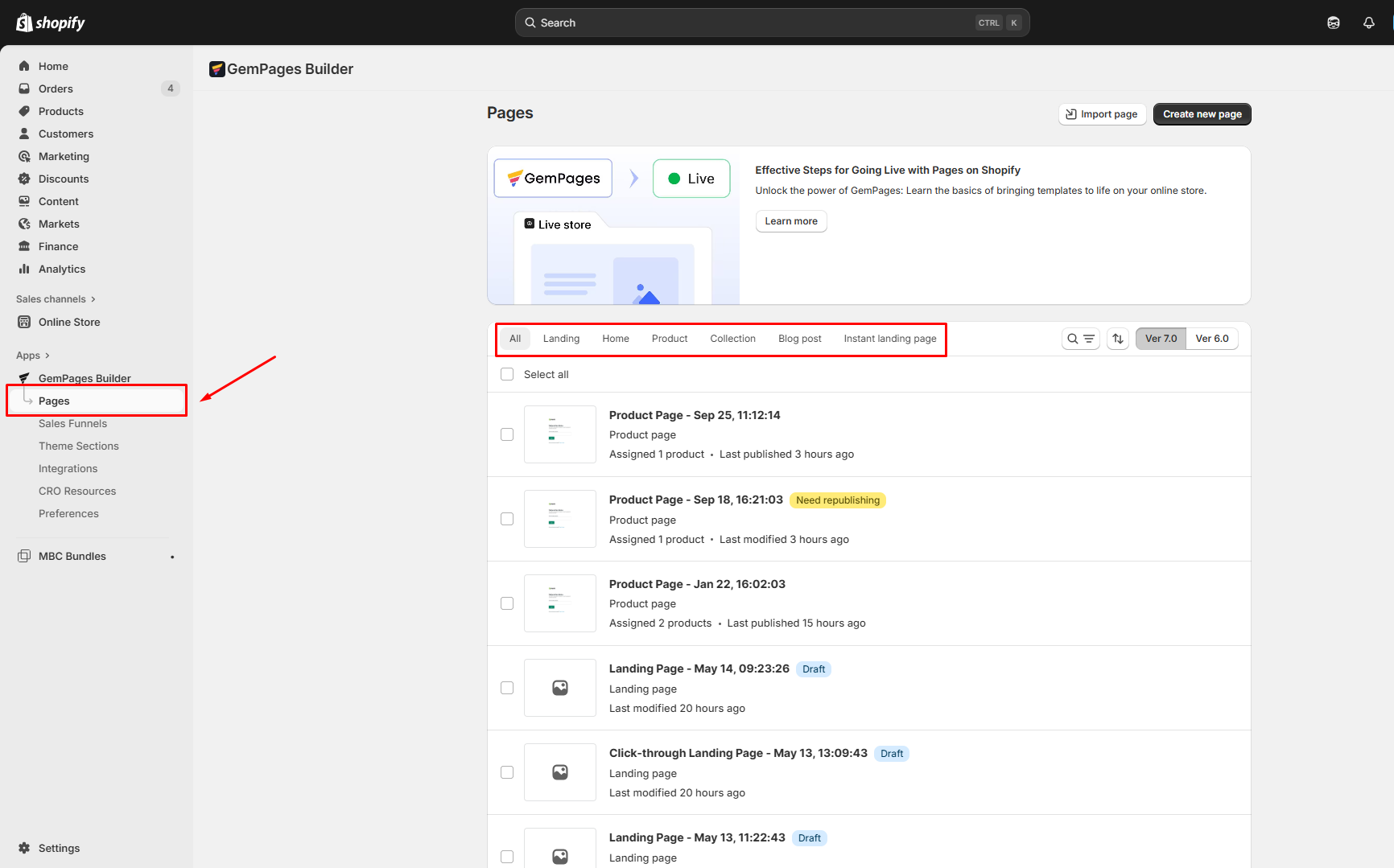Switch to Ver 6.0 pages

(x=1211, y=339)
